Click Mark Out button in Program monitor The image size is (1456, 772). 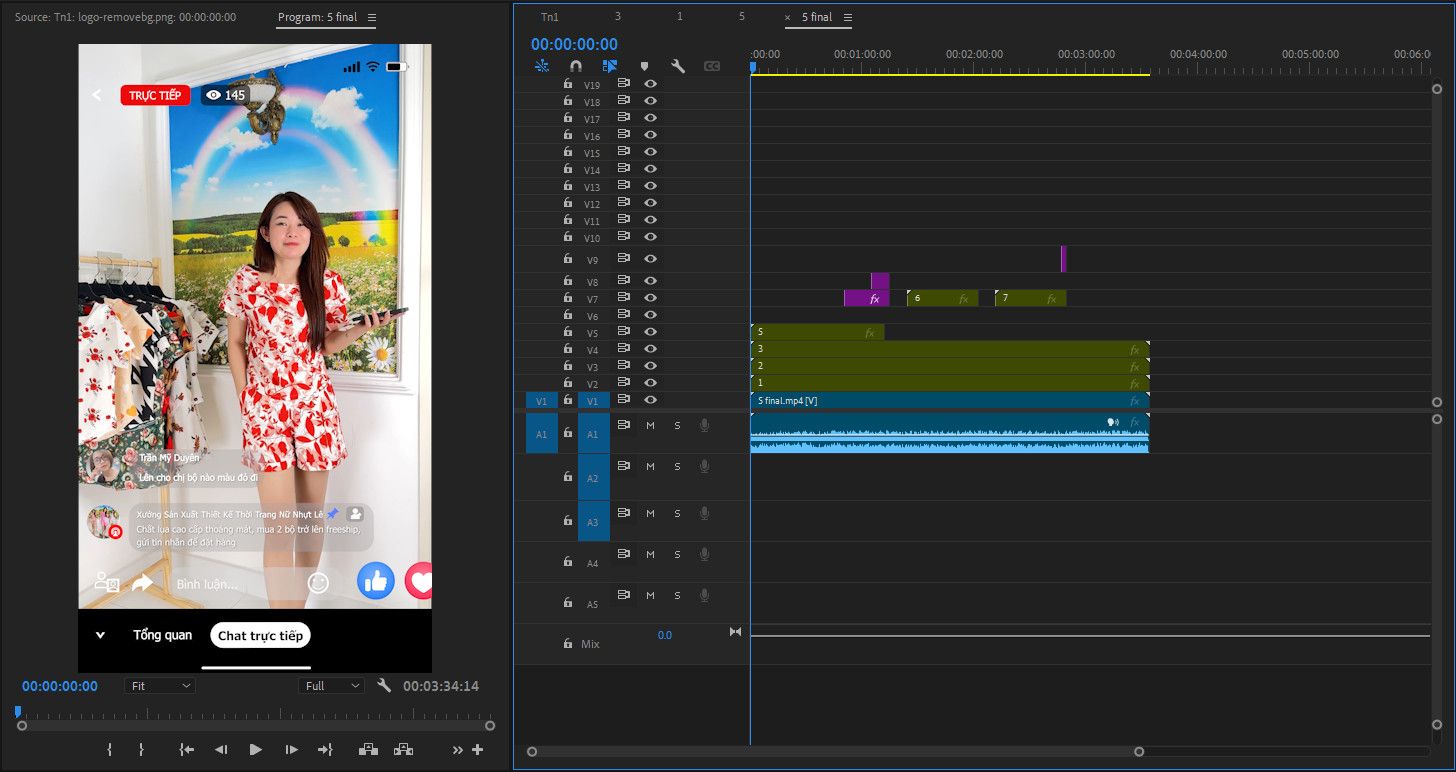coord(142,749)
